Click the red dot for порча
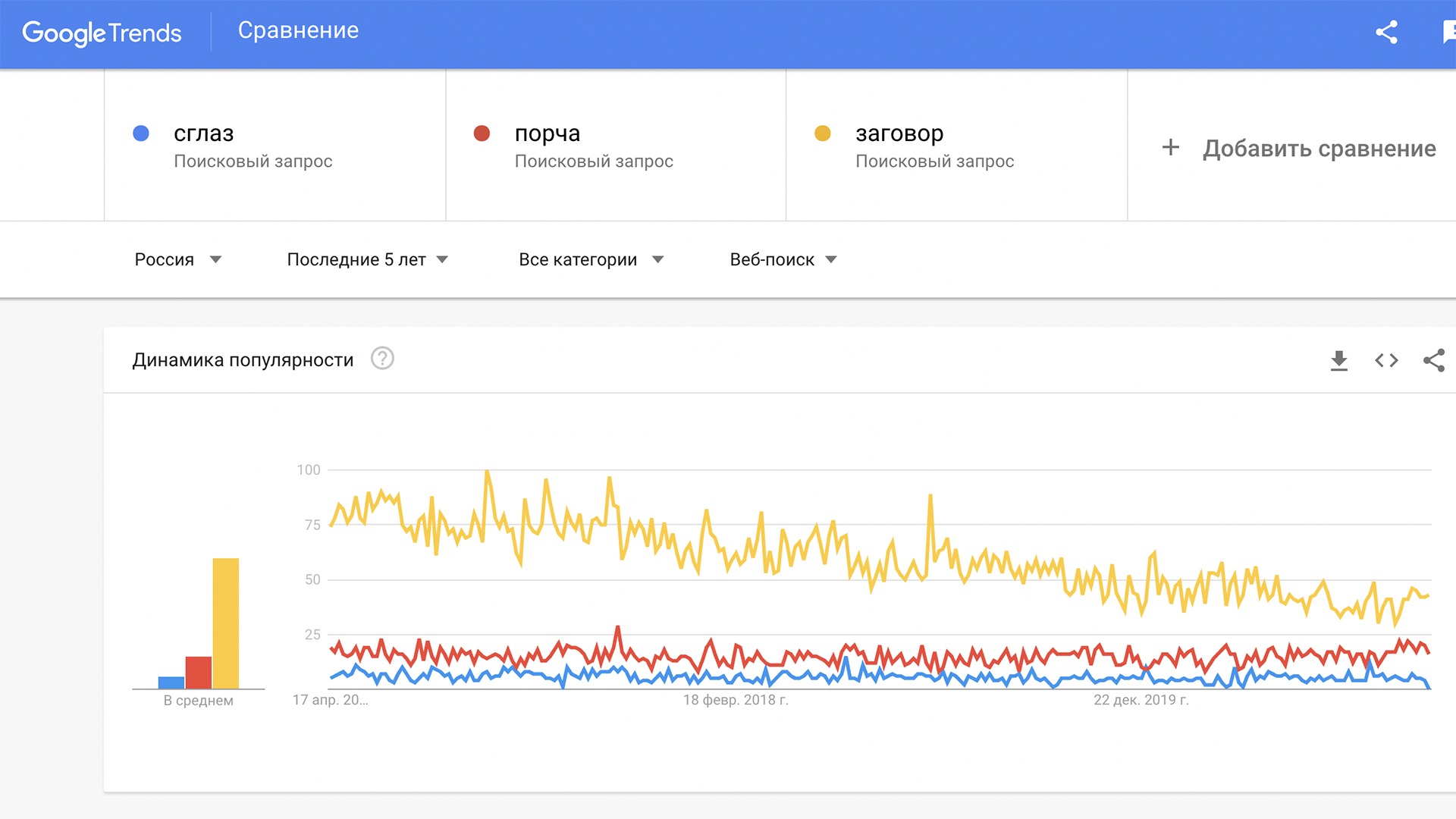Image resolution: width=1456 pixels, height=819 pixels. [482, 133]
